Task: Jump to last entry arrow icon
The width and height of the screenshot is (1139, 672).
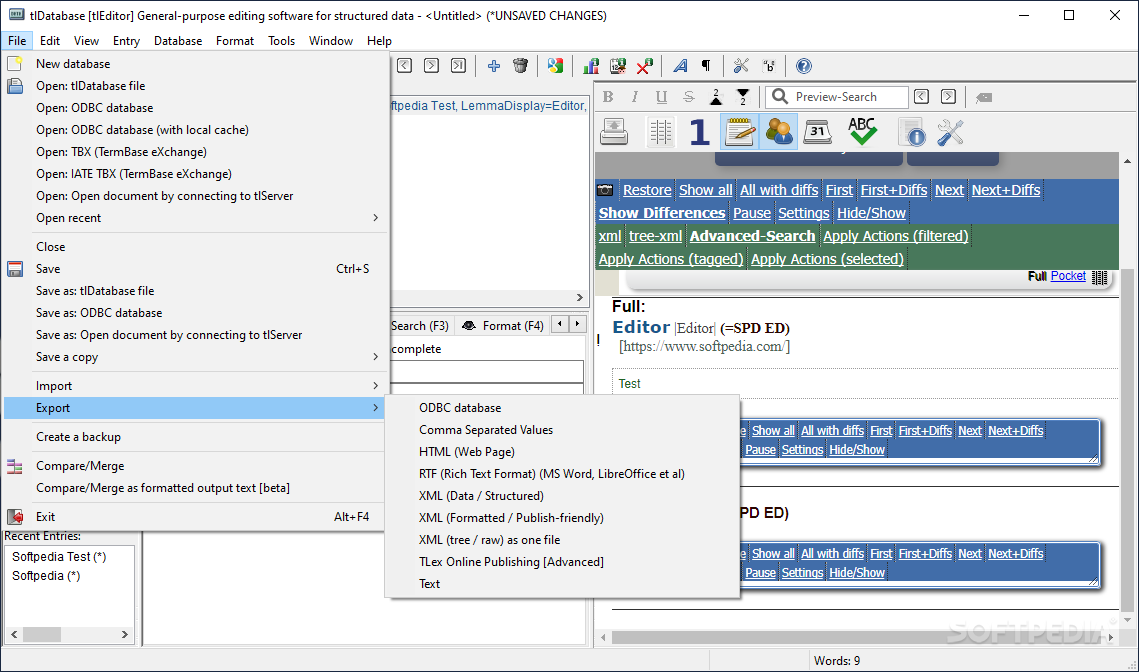Action: (x=458, y=66)
